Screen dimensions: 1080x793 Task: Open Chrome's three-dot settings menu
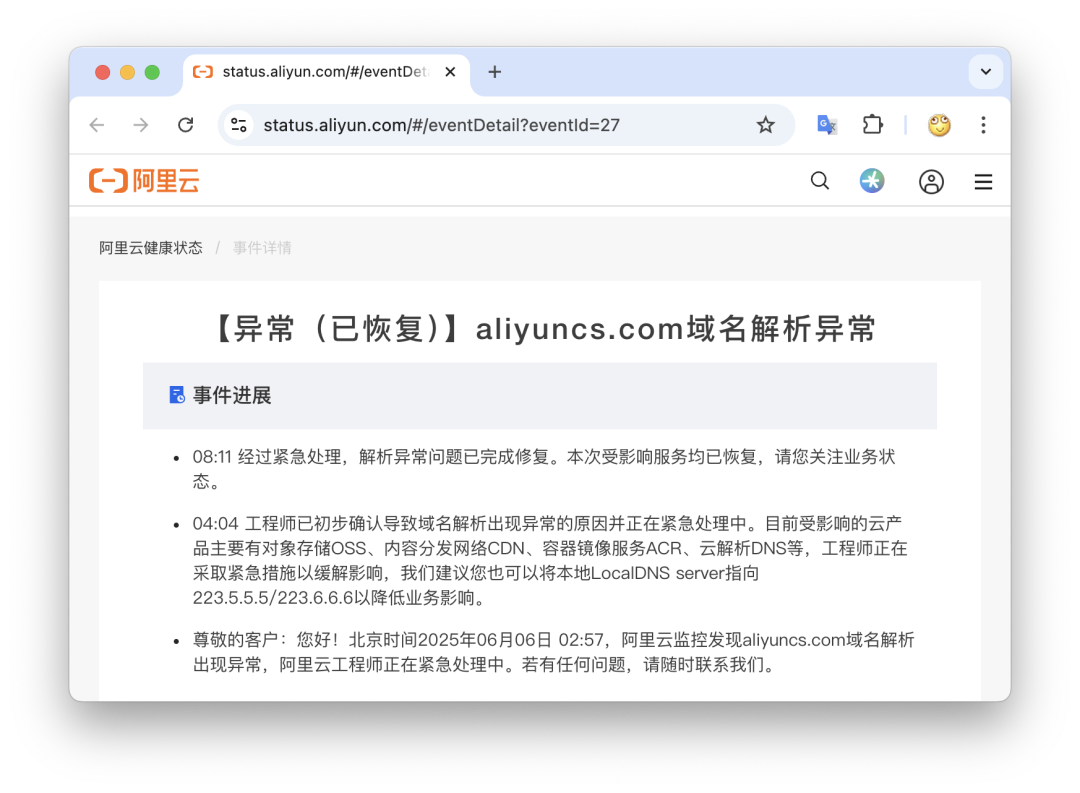click(983, 125)
